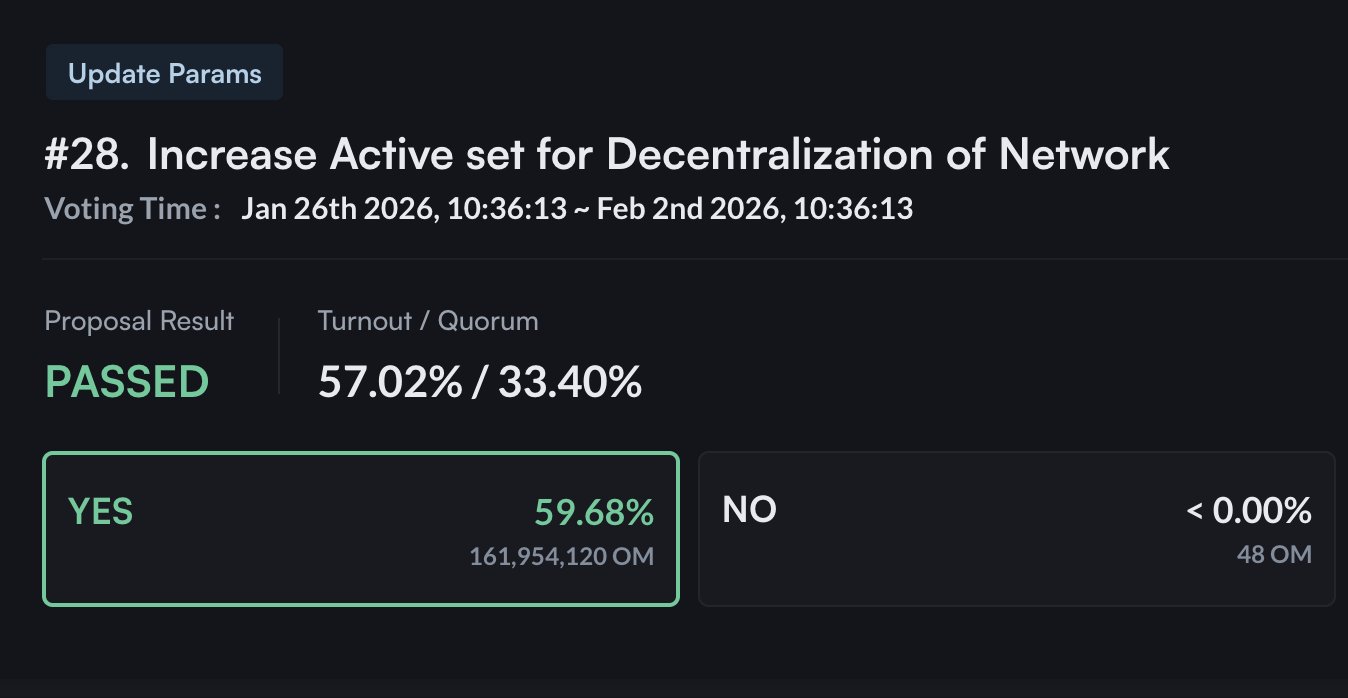This screenshot has width=1348, height=698.
Task: Click the Proposal Result label
Action: click(x=139, y=321)
